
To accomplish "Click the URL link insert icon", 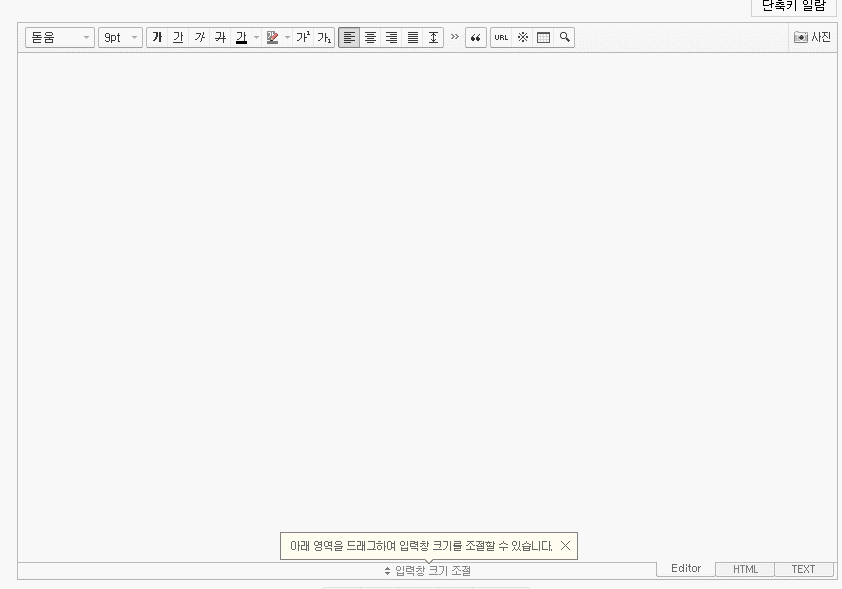I will [500, 37].
